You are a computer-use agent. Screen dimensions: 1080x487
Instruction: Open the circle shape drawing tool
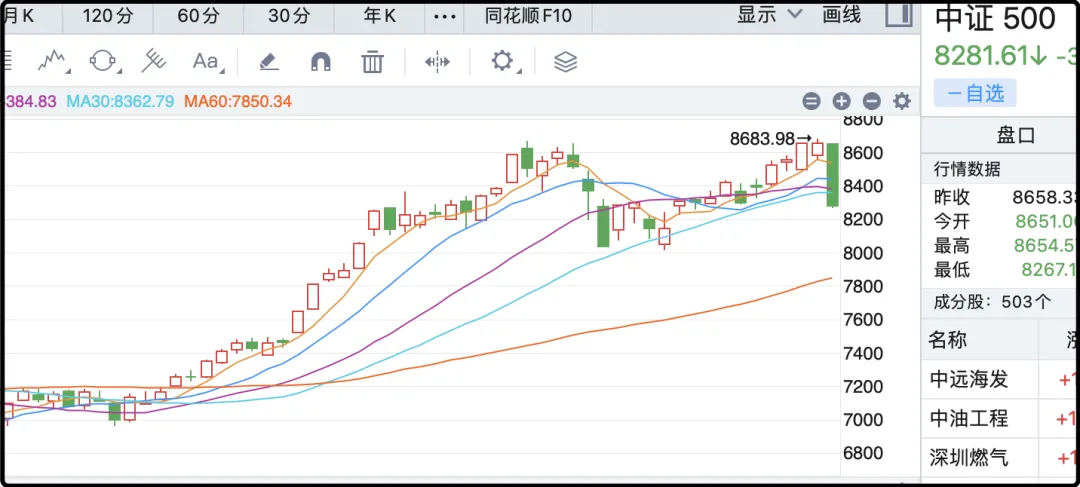(103, 62)
